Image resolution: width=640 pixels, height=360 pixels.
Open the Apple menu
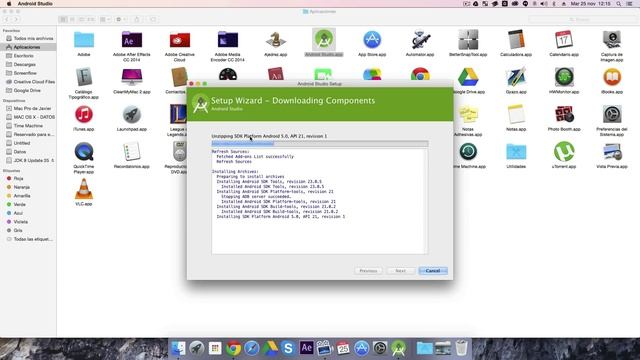pos(9,4)
